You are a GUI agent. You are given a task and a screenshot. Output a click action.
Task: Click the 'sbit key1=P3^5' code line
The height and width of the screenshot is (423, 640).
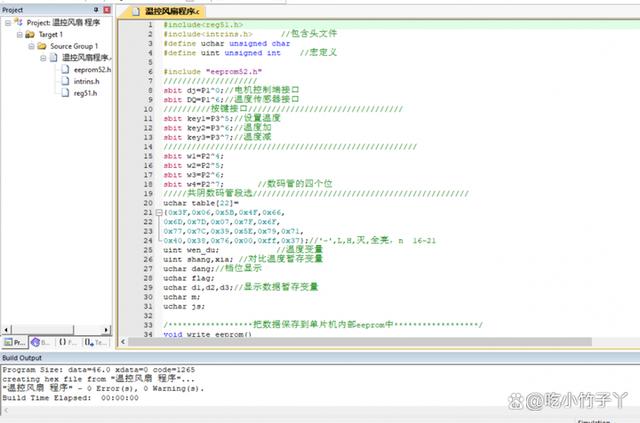[222, 118]
